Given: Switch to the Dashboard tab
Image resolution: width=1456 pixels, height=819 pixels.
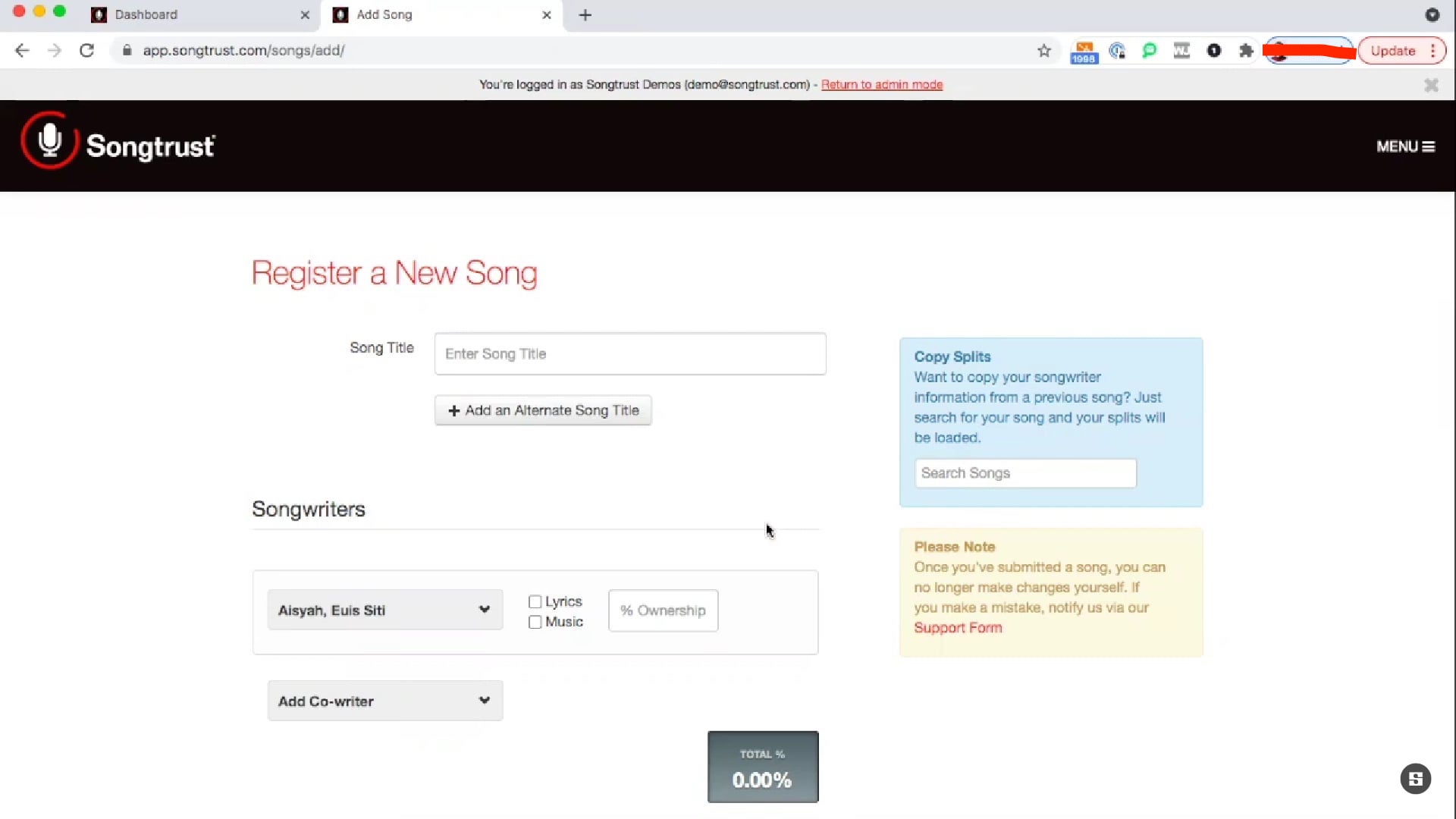Looking at the screenshot, I should click(146, 15).
